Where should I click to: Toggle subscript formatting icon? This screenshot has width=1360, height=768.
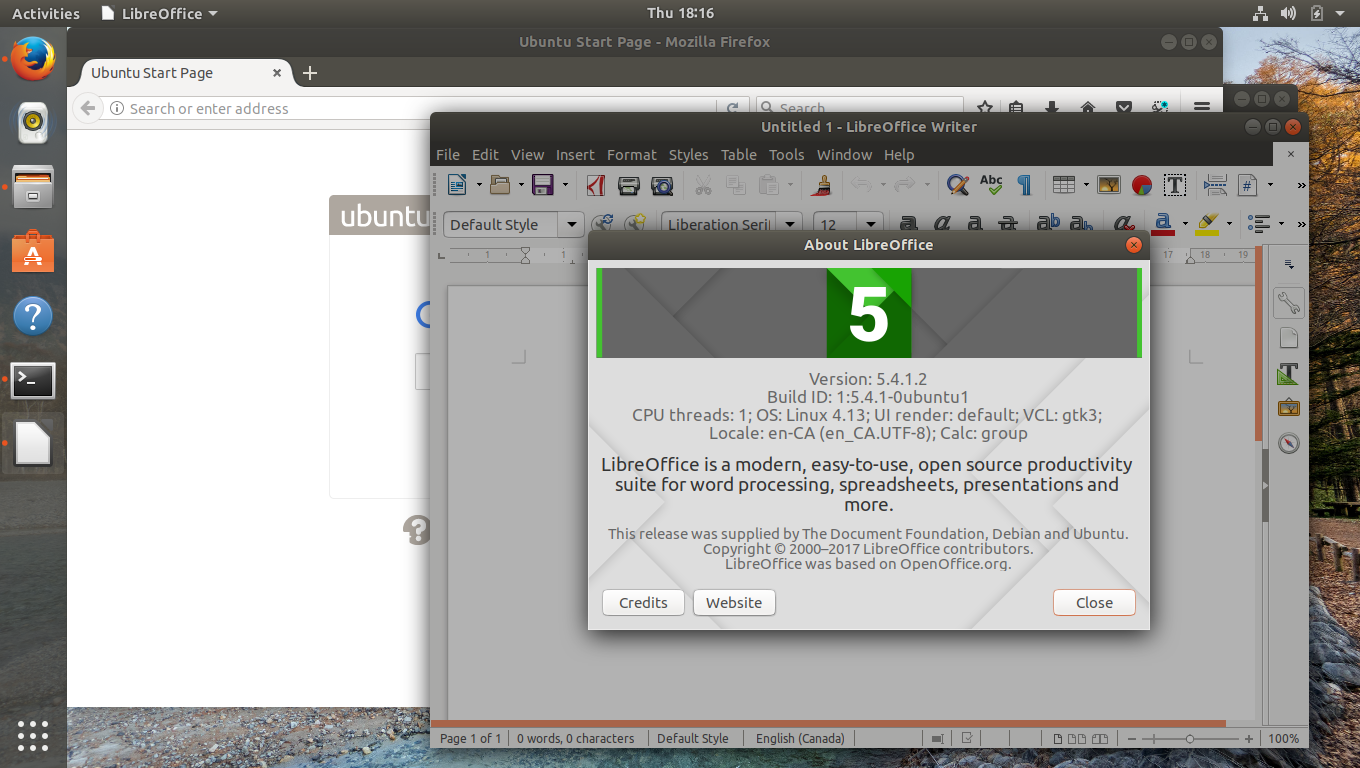[1081, 224]
